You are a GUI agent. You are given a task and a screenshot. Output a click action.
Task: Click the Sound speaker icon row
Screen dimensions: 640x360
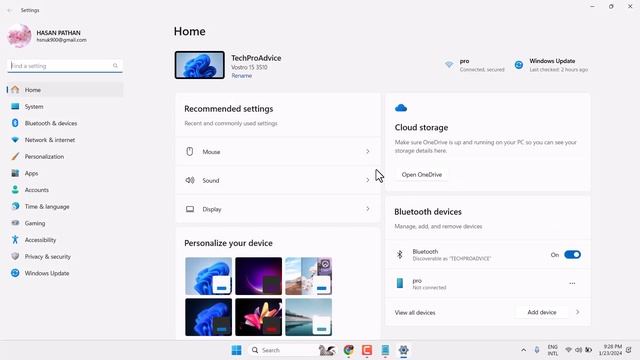190,180
